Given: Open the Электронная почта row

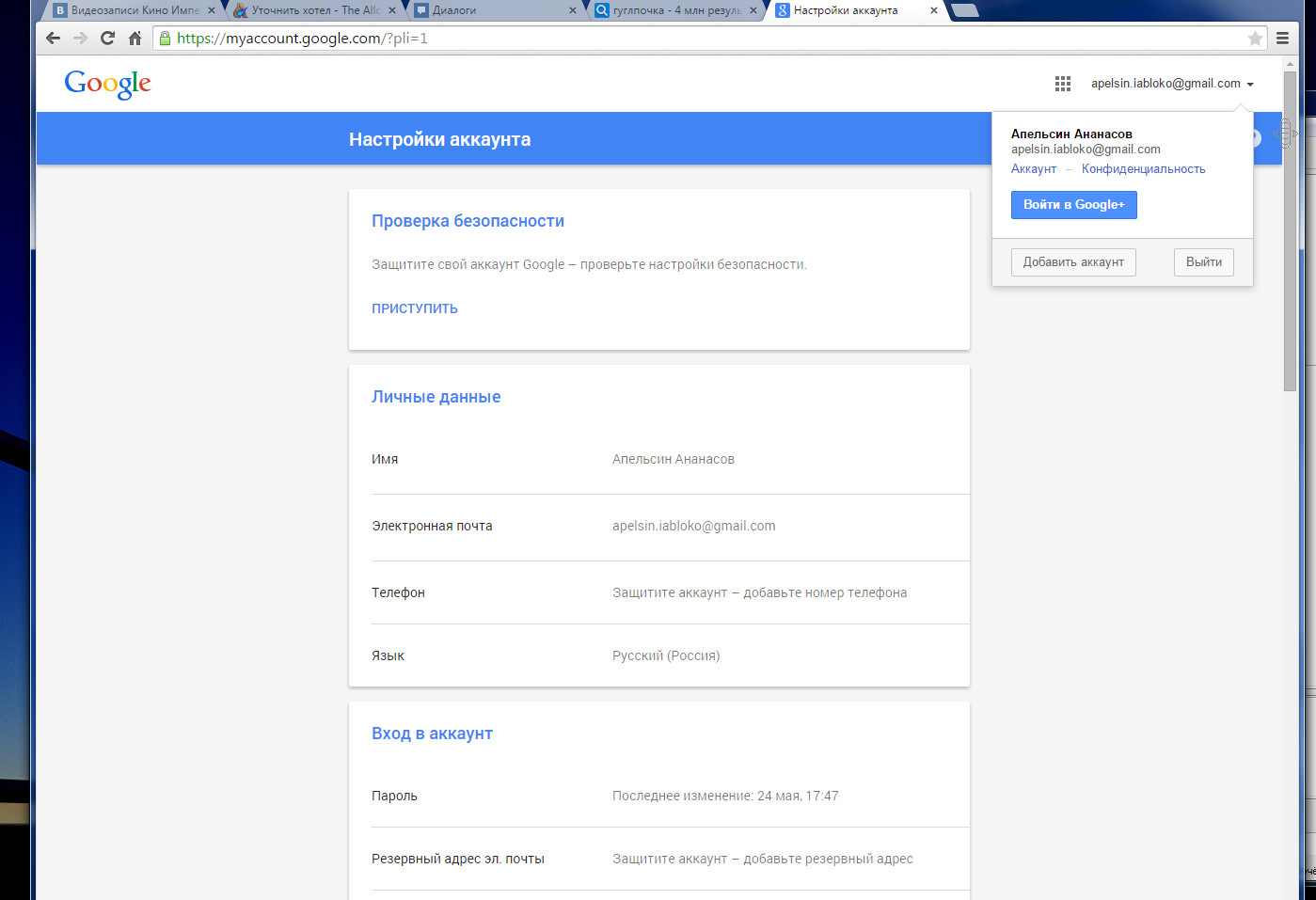Looking at the screenshot, I should [671, 527].
